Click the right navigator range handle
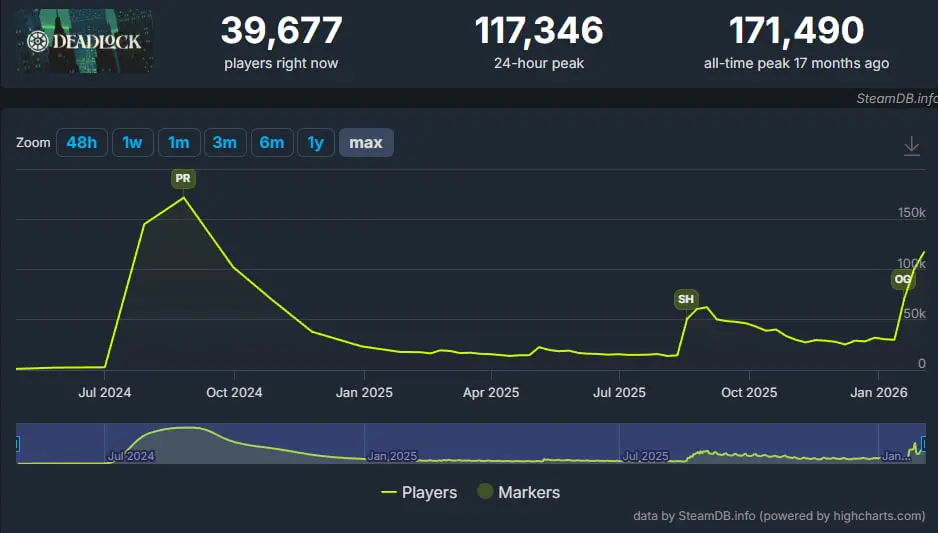The width and height of the screenshot is (938, 533). point(923,443)
